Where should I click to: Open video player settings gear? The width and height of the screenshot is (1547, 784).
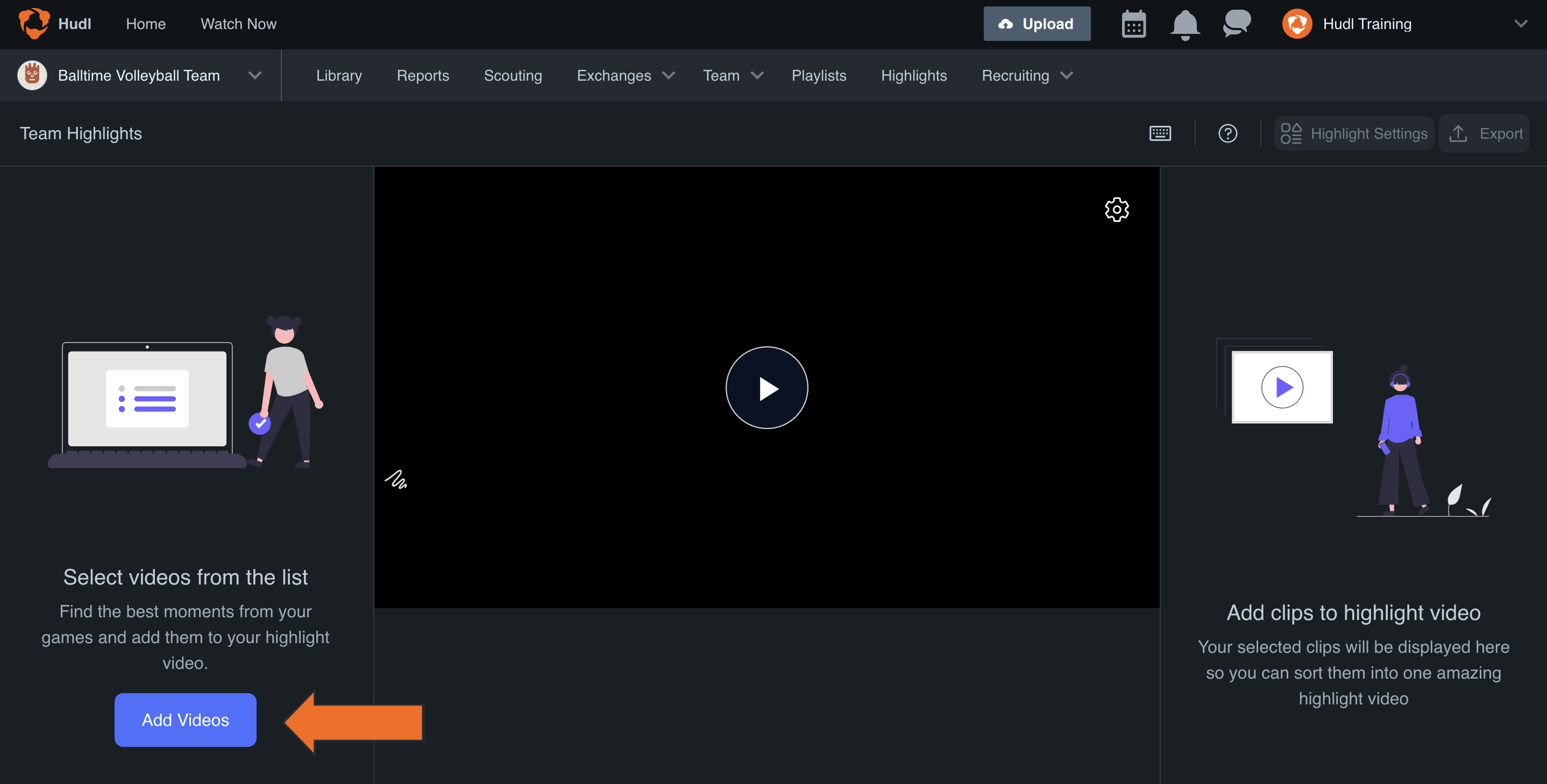click(1116, 210)
